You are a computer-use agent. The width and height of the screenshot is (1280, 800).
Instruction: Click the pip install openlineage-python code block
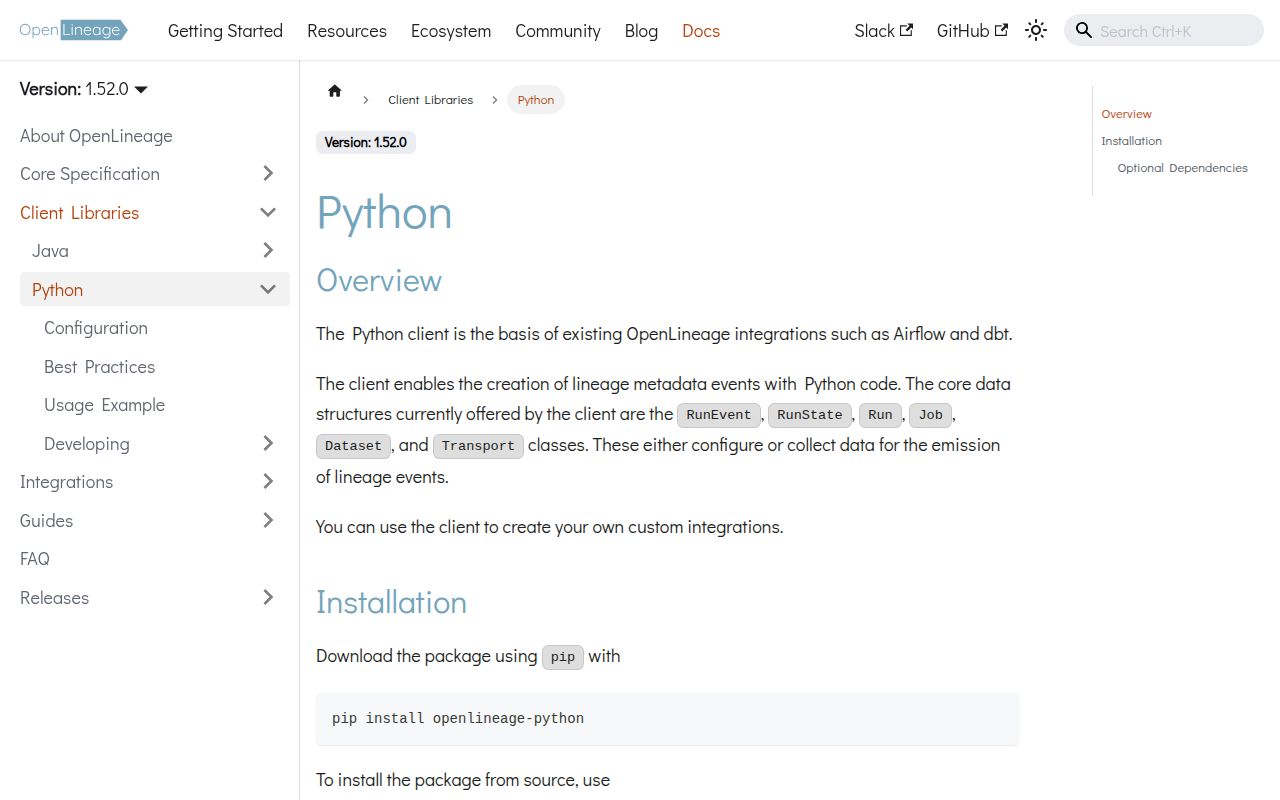click(x=667, y=719)
